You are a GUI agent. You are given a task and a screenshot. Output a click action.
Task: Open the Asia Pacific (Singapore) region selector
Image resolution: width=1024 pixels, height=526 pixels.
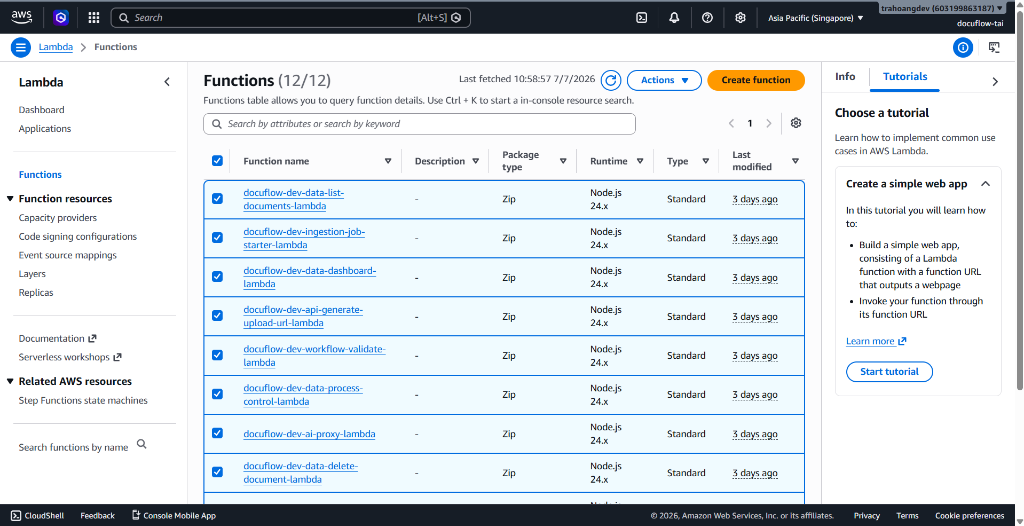coord(816,18)
